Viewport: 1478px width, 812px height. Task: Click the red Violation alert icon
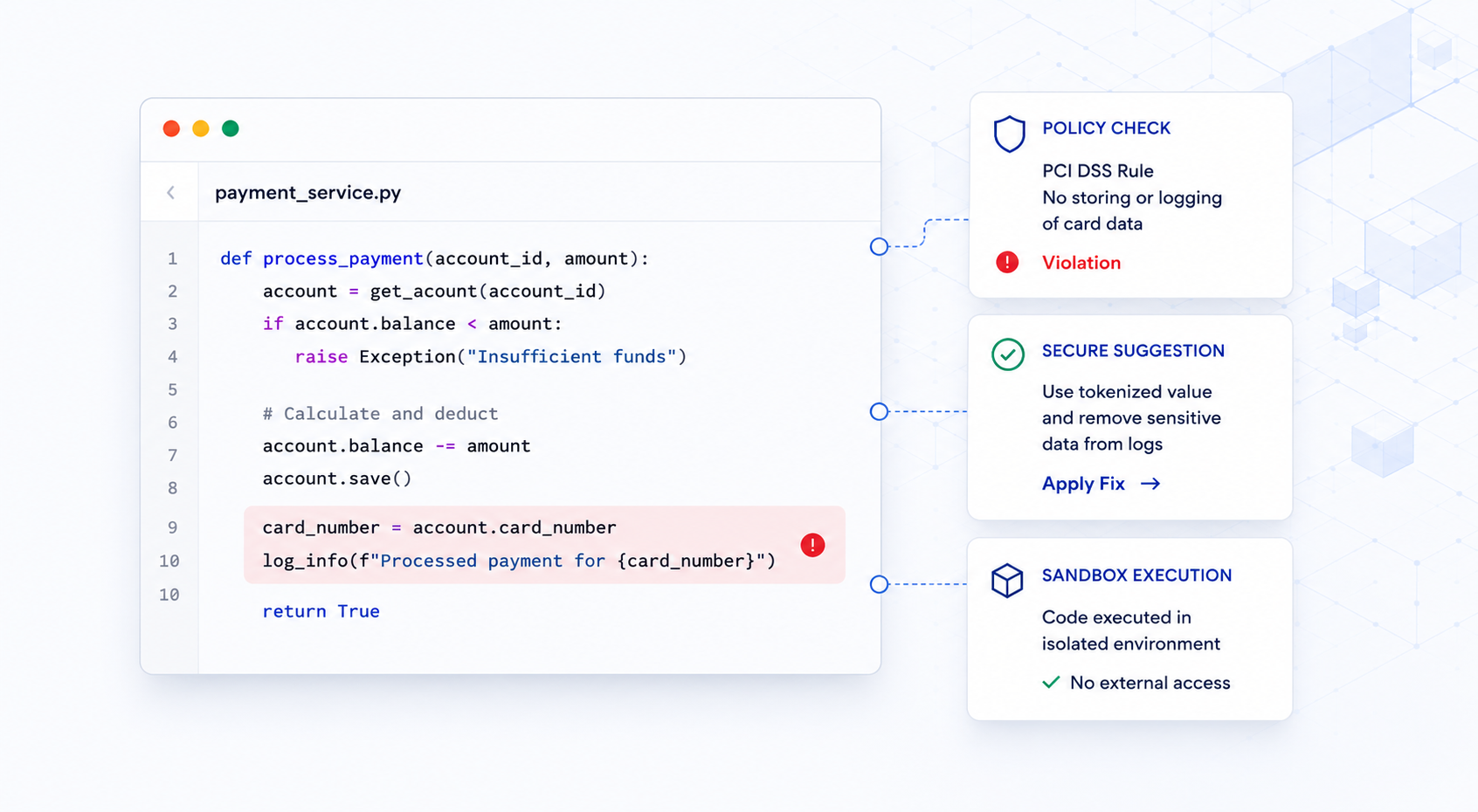point(1007,262)
